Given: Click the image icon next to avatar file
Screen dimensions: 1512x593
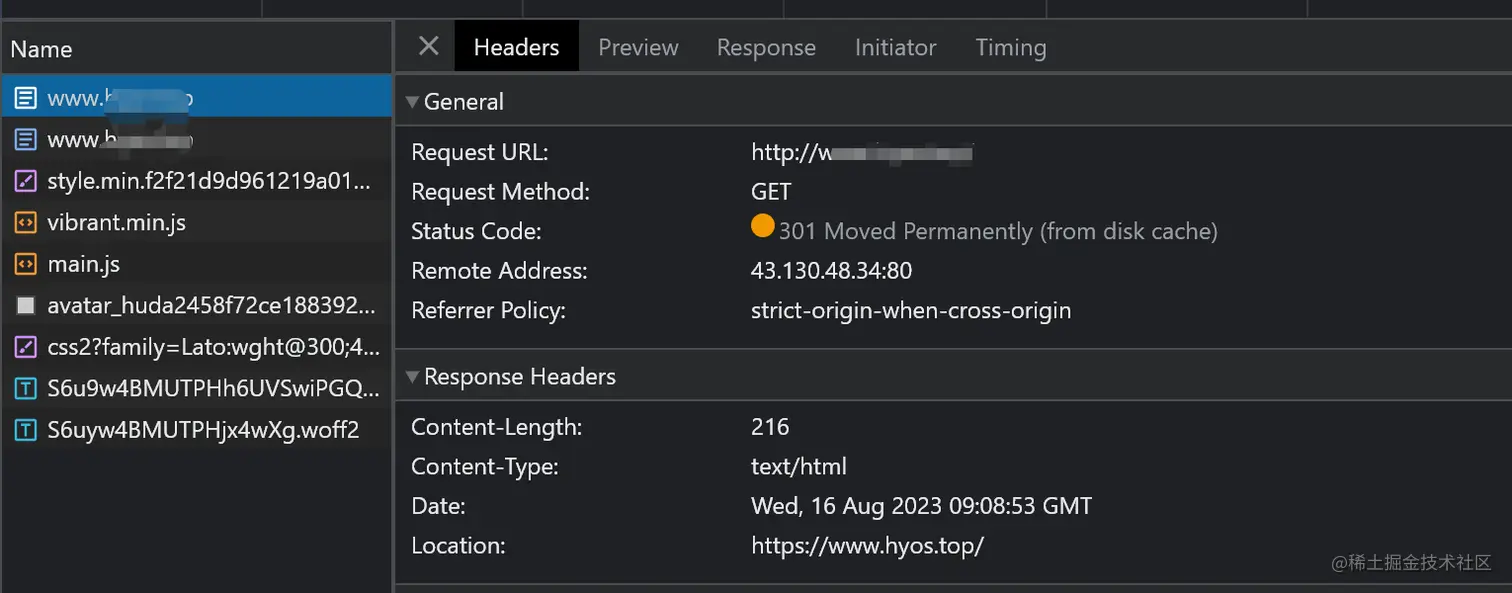Looking at the screenshot, I should coord(26,306).
